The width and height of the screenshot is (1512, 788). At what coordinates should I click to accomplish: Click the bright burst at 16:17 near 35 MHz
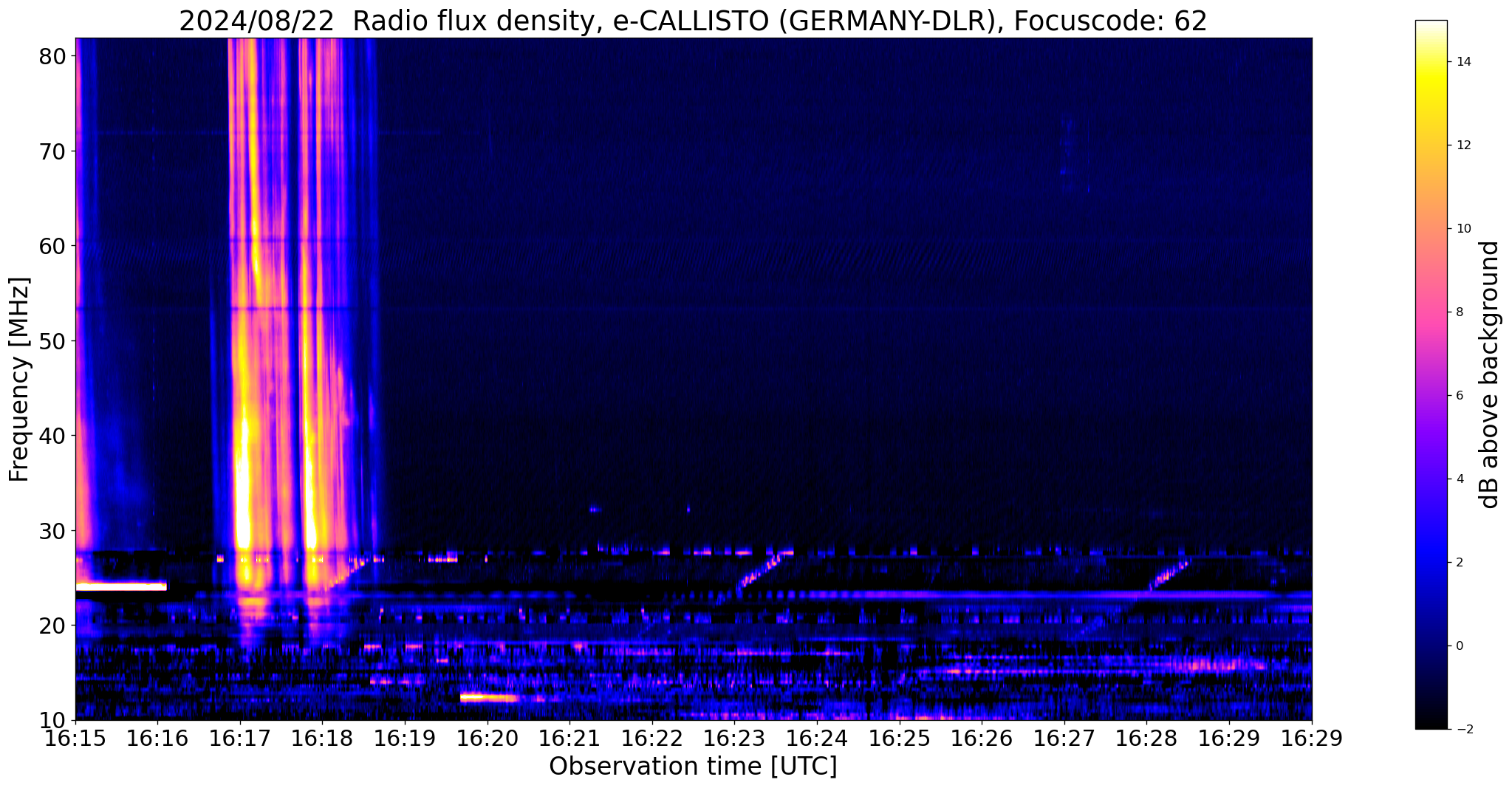243,484
